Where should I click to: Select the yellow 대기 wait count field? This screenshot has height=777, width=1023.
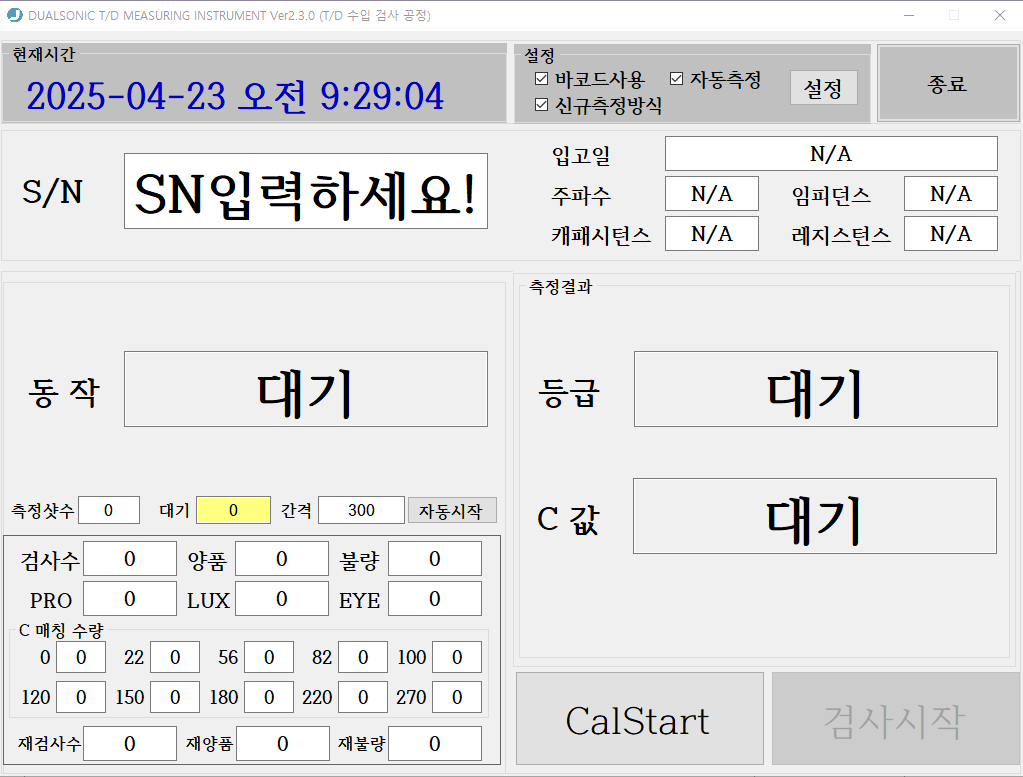[233, 510]
